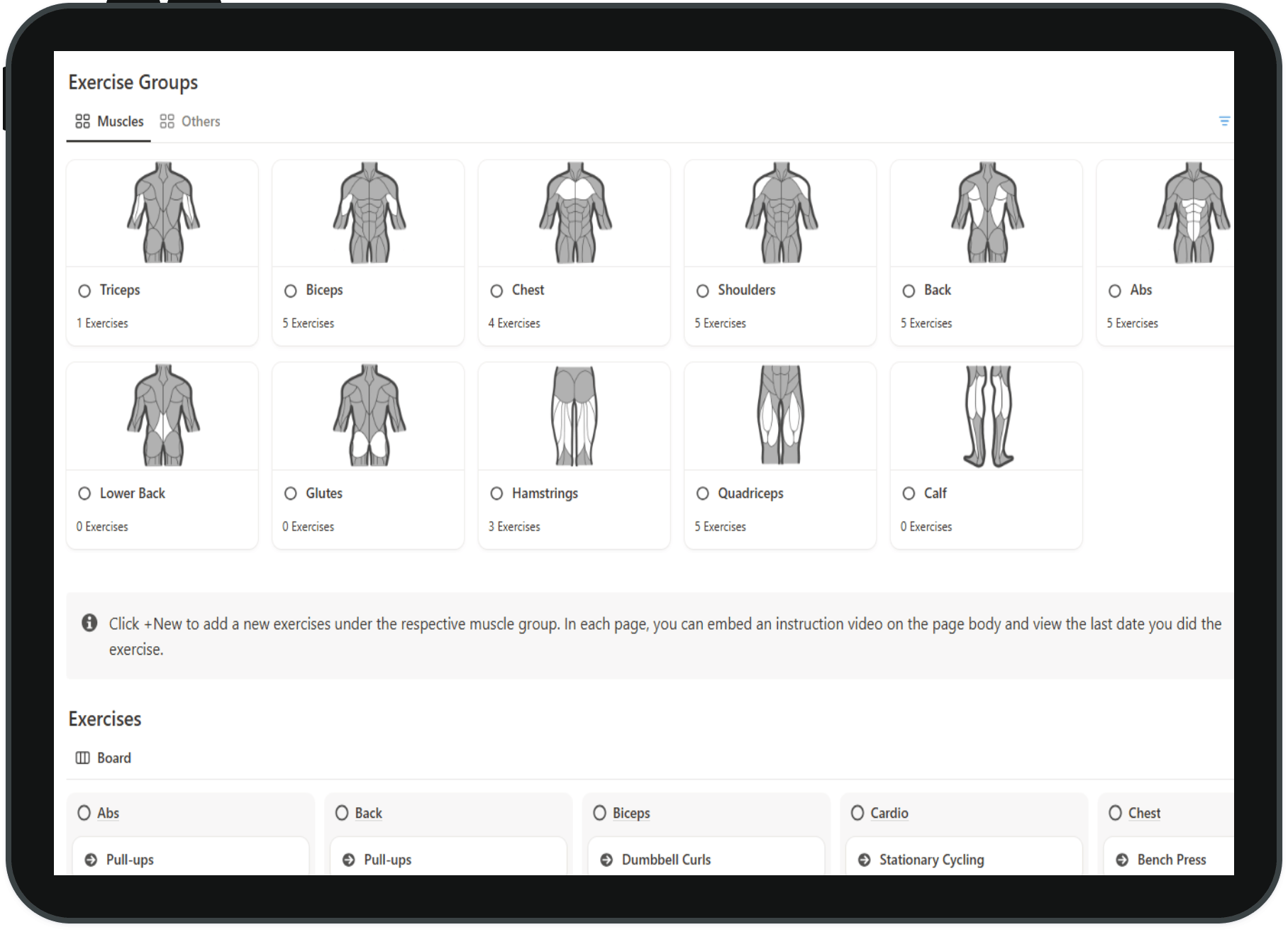Click the circle icon beside Abs card title
1288x932 pixels.
point(1115,291)
